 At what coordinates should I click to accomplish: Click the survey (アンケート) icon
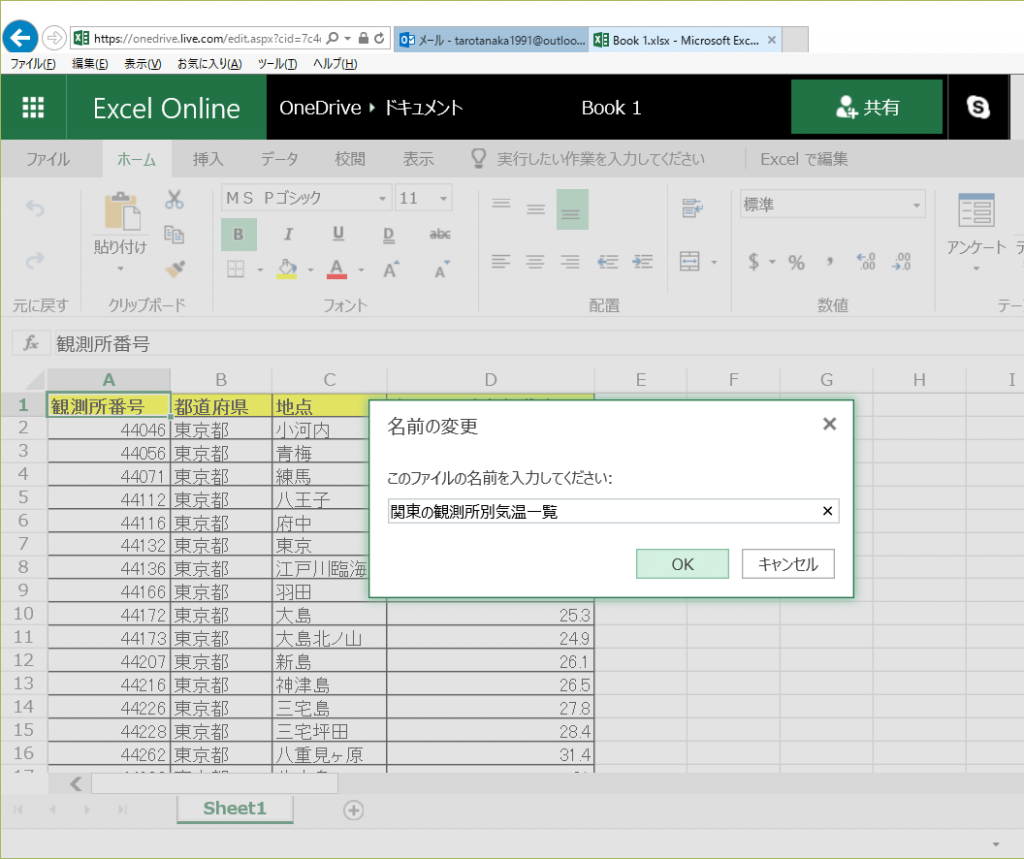976,210
